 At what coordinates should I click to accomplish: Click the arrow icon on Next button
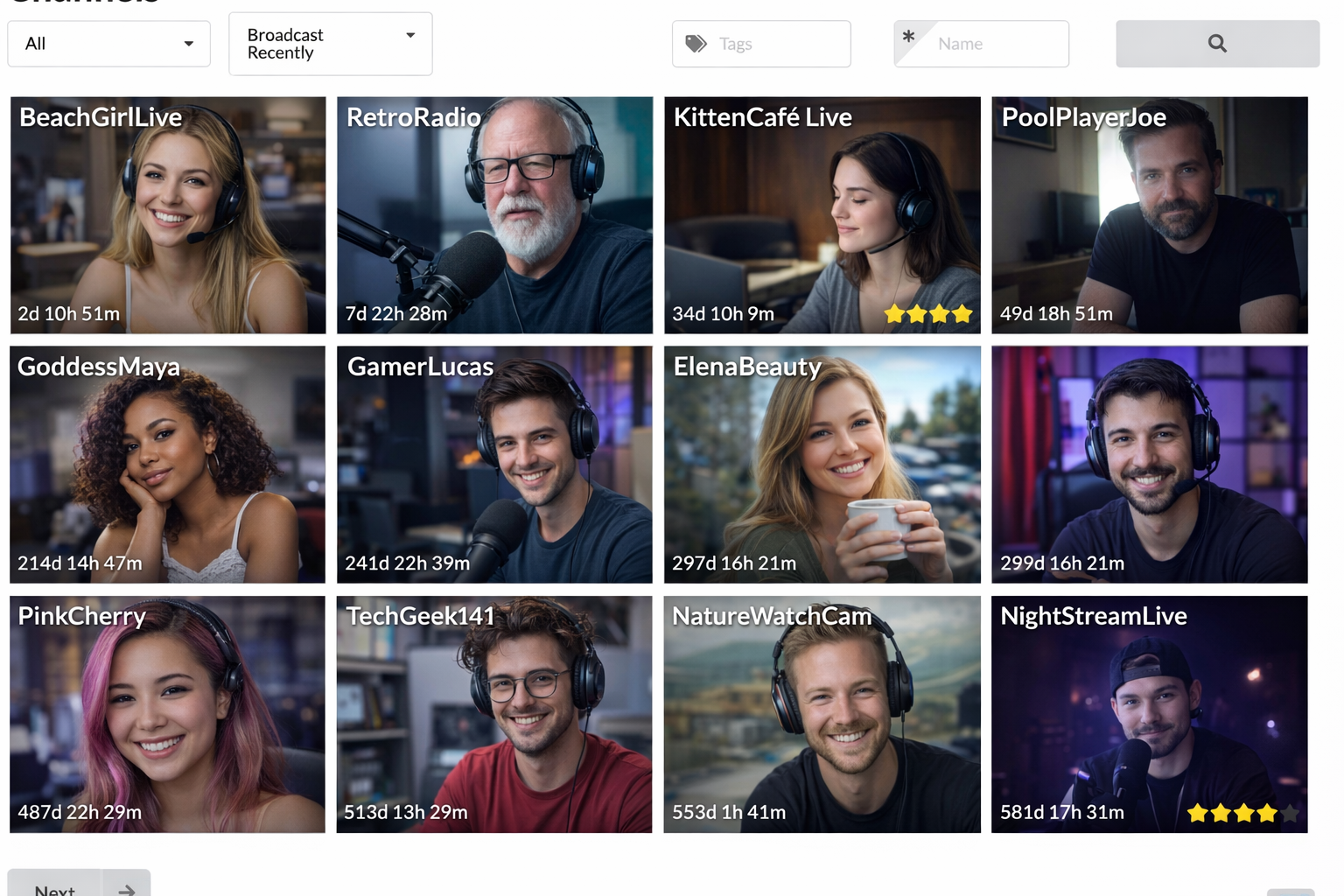coord(127,887)
